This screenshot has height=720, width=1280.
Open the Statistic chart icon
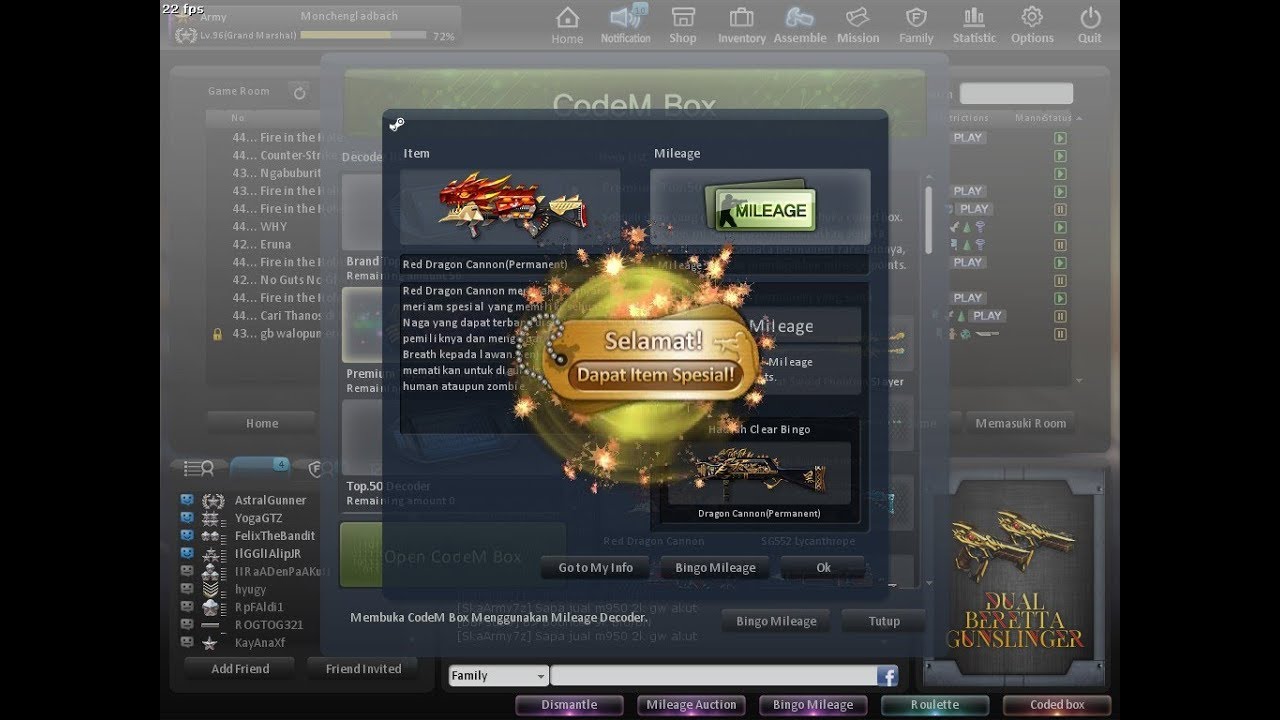pos(974,25)
